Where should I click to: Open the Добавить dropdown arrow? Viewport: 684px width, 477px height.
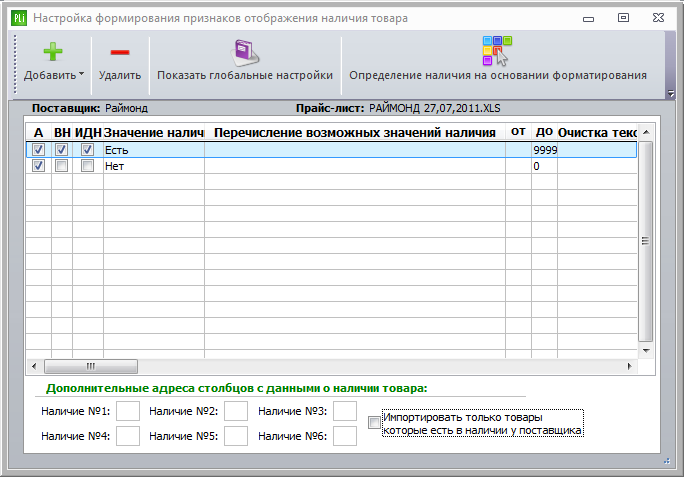pyautogui.click(x=82, y=75)
